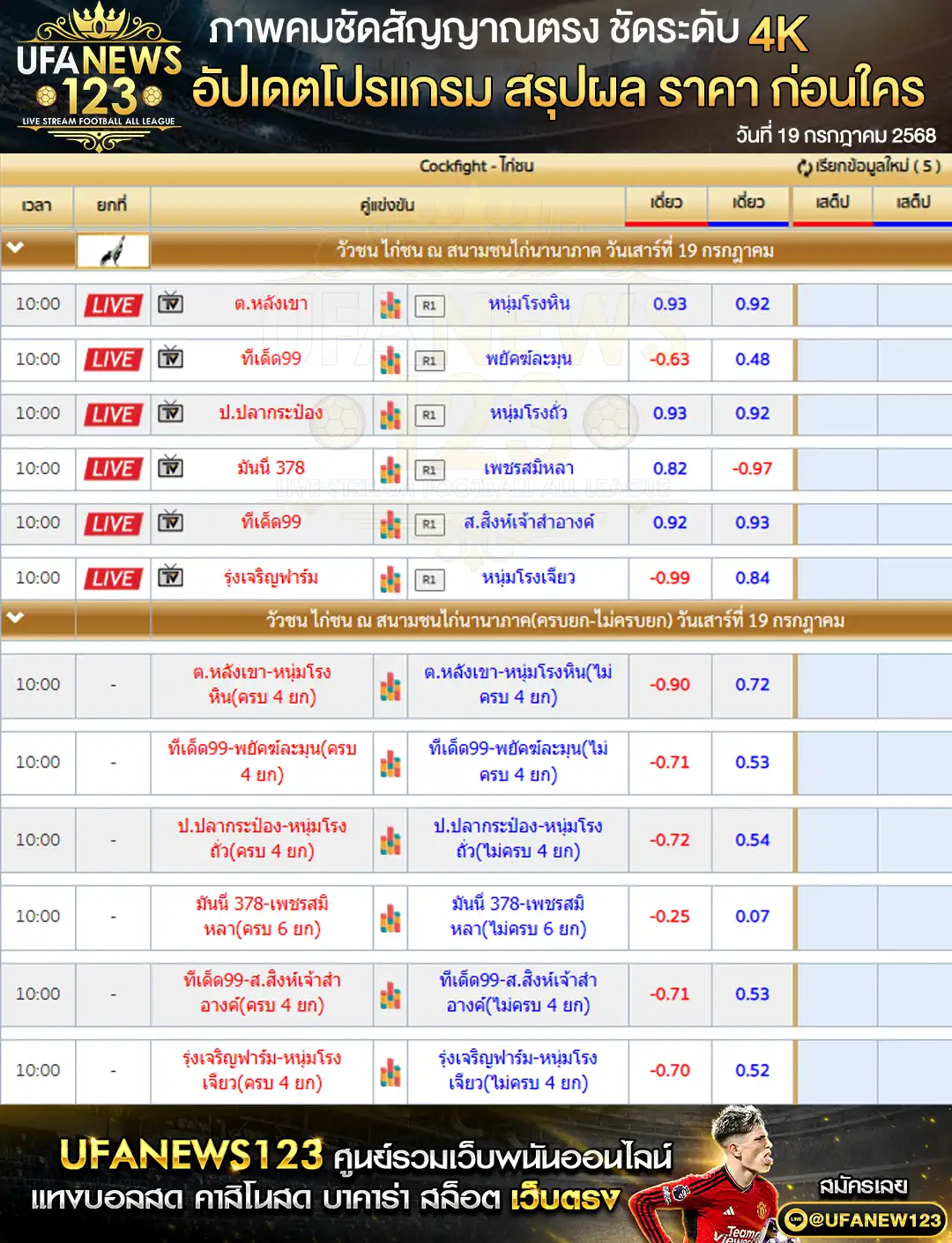
Task: Open stats chart icon for ป.ปลากระป๋อง live match
Action: click(390, 414)
